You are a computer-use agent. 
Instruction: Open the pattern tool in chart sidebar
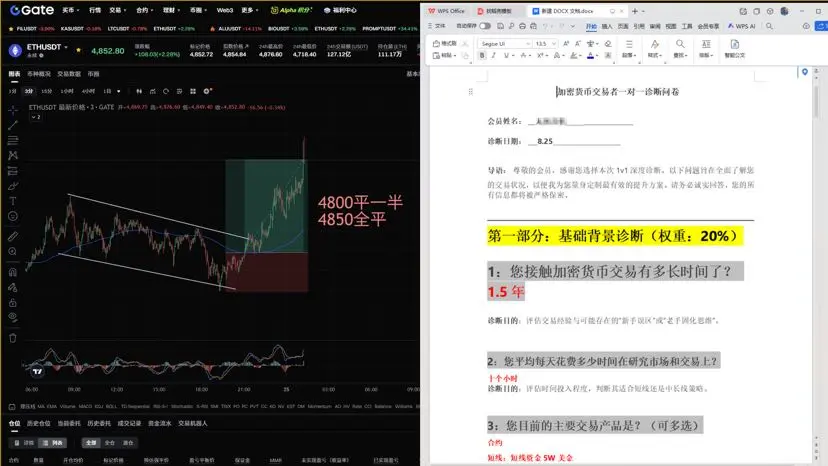click(13, 155)
